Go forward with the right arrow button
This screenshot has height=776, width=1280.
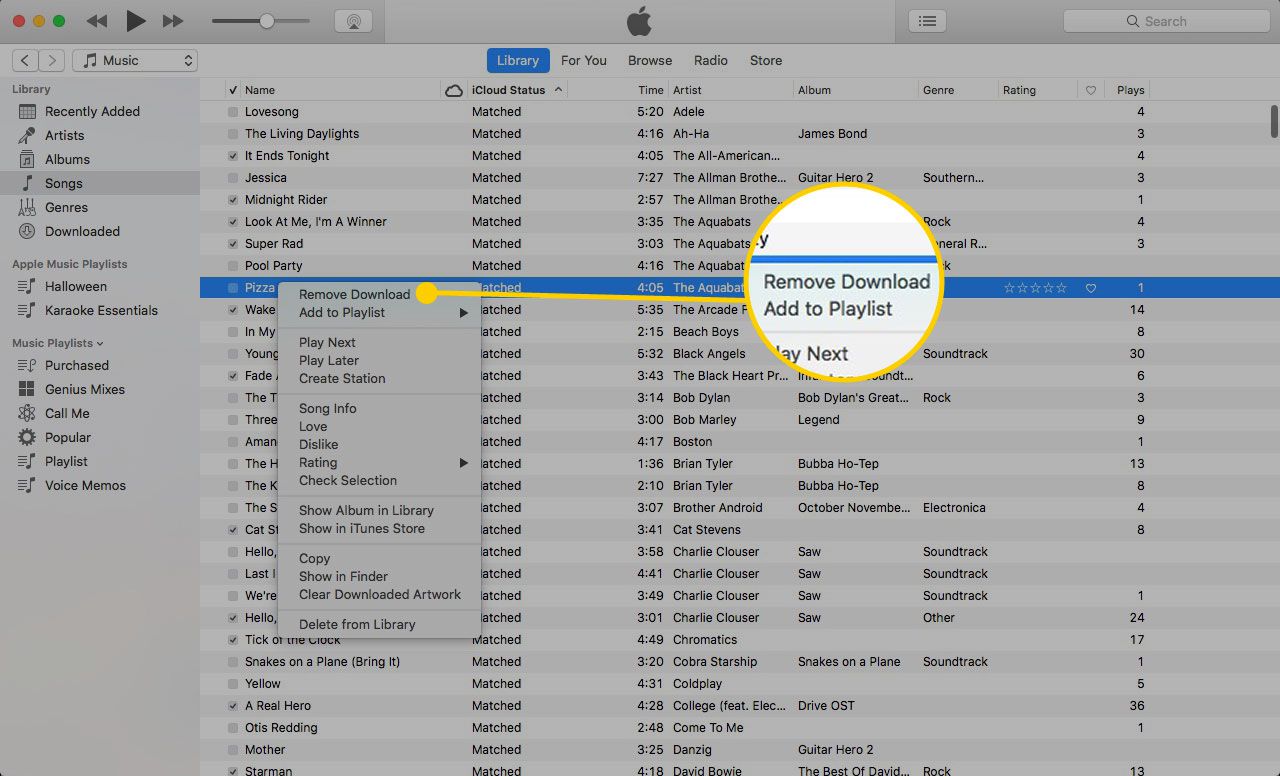click(x=53, y=61)
